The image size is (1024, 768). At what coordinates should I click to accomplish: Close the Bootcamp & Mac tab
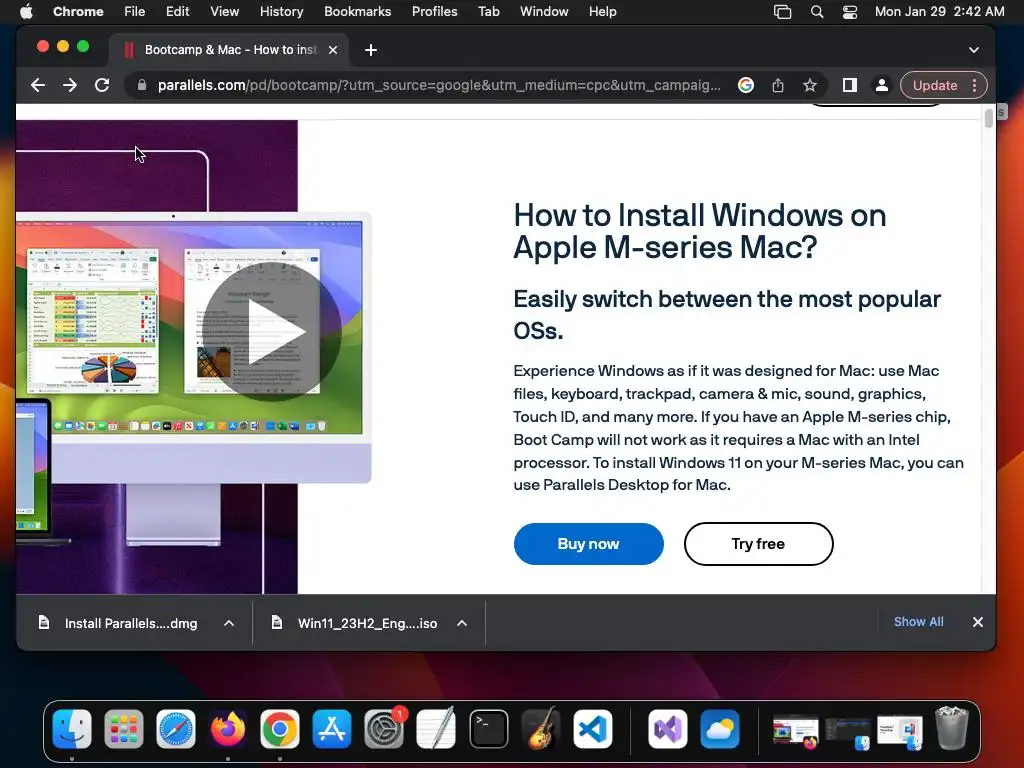coord(333,50)
